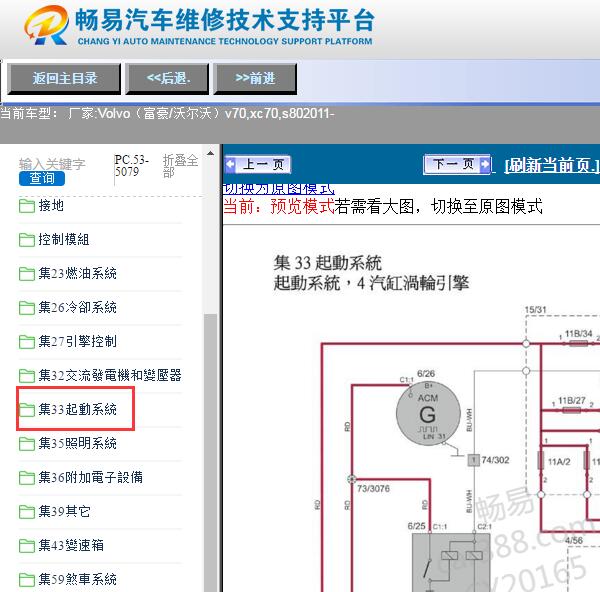Click the 控制模組 folder icon
The width and height of the screenshot is (600, 592).
27,240
